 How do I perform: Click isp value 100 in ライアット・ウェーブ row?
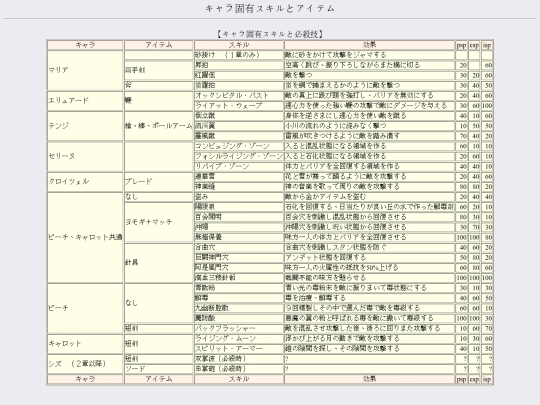(487, 106)
